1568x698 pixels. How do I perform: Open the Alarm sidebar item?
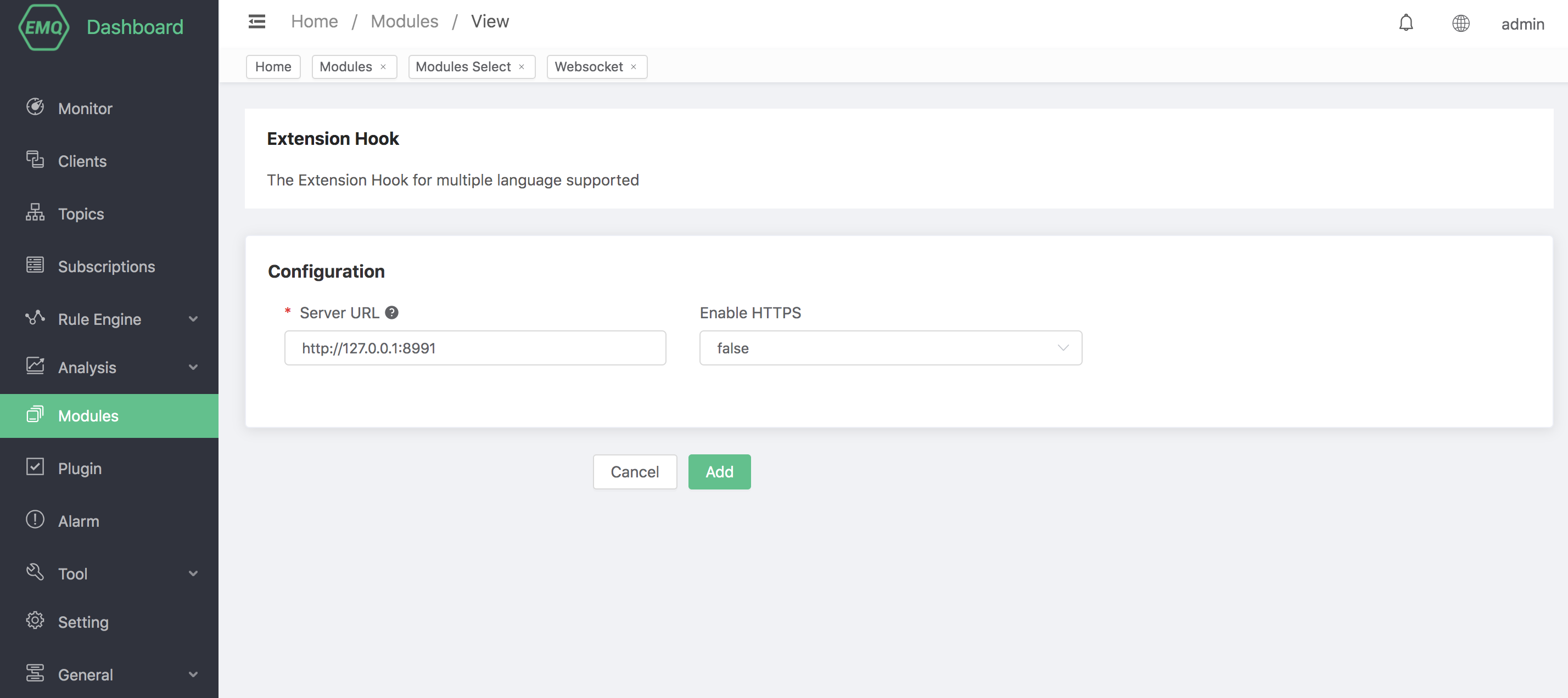point(79,521)
